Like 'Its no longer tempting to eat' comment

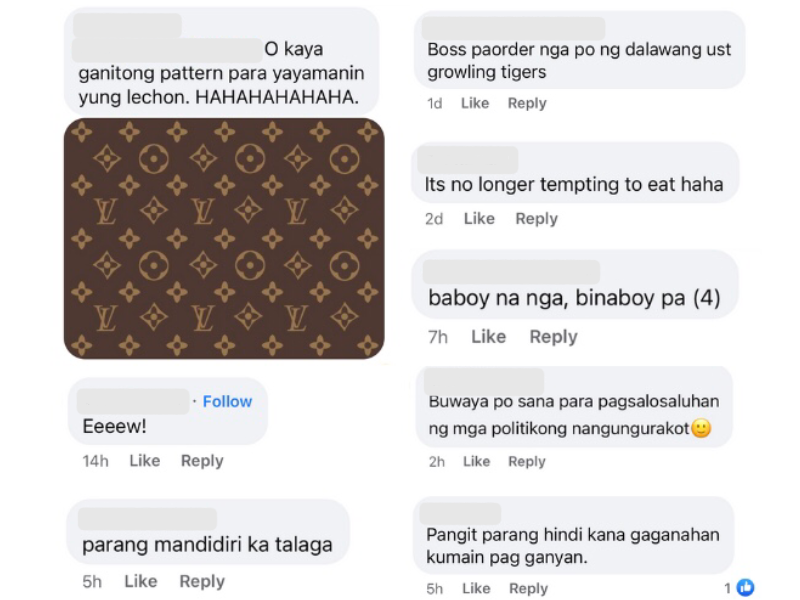pyautogui.click(x=479, y=218)
